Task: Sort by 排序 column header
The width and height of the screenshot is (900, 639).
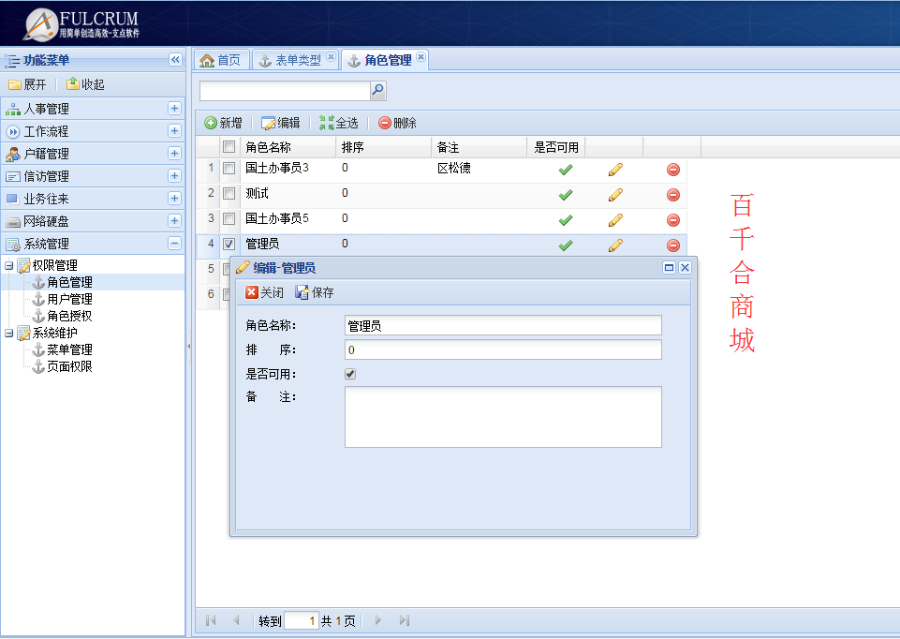Action: click(x=383, y=147)
